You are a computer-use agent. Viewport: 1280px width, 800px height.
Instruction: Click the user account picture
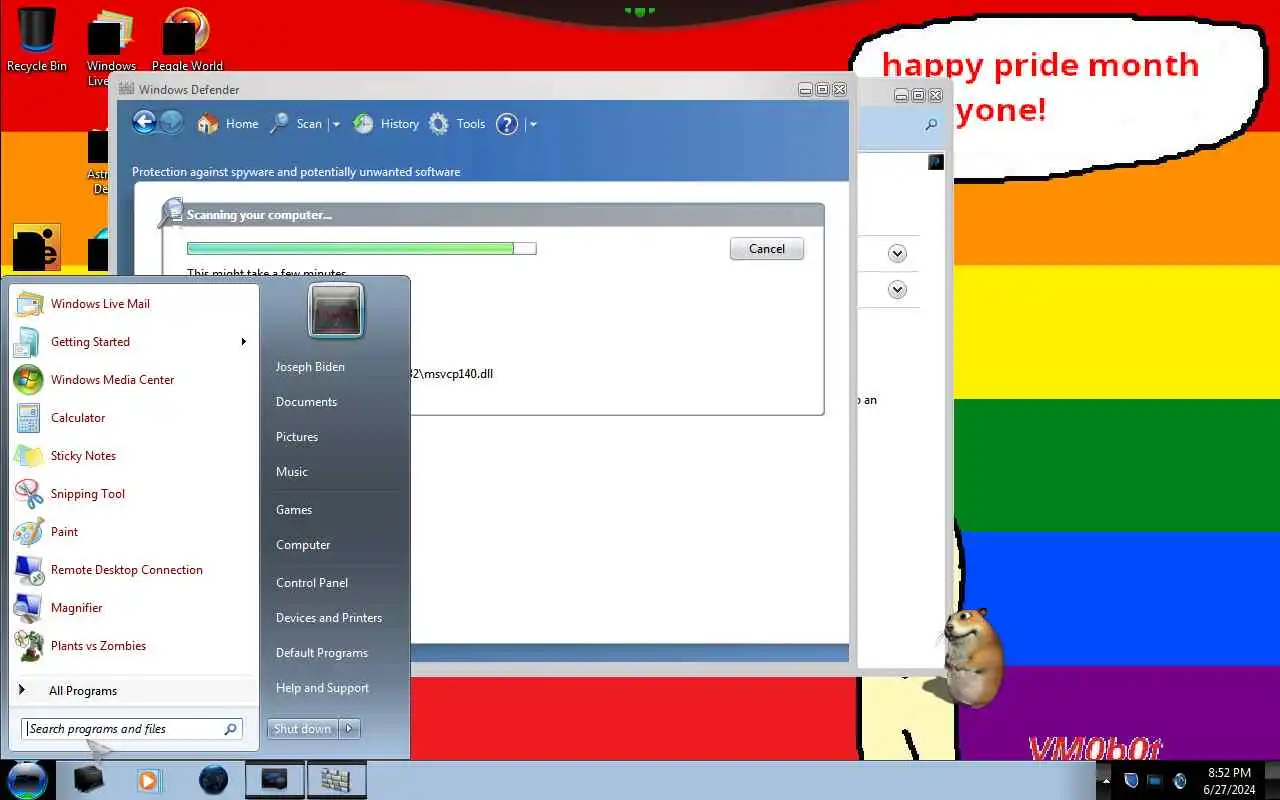tap(336, 310)
